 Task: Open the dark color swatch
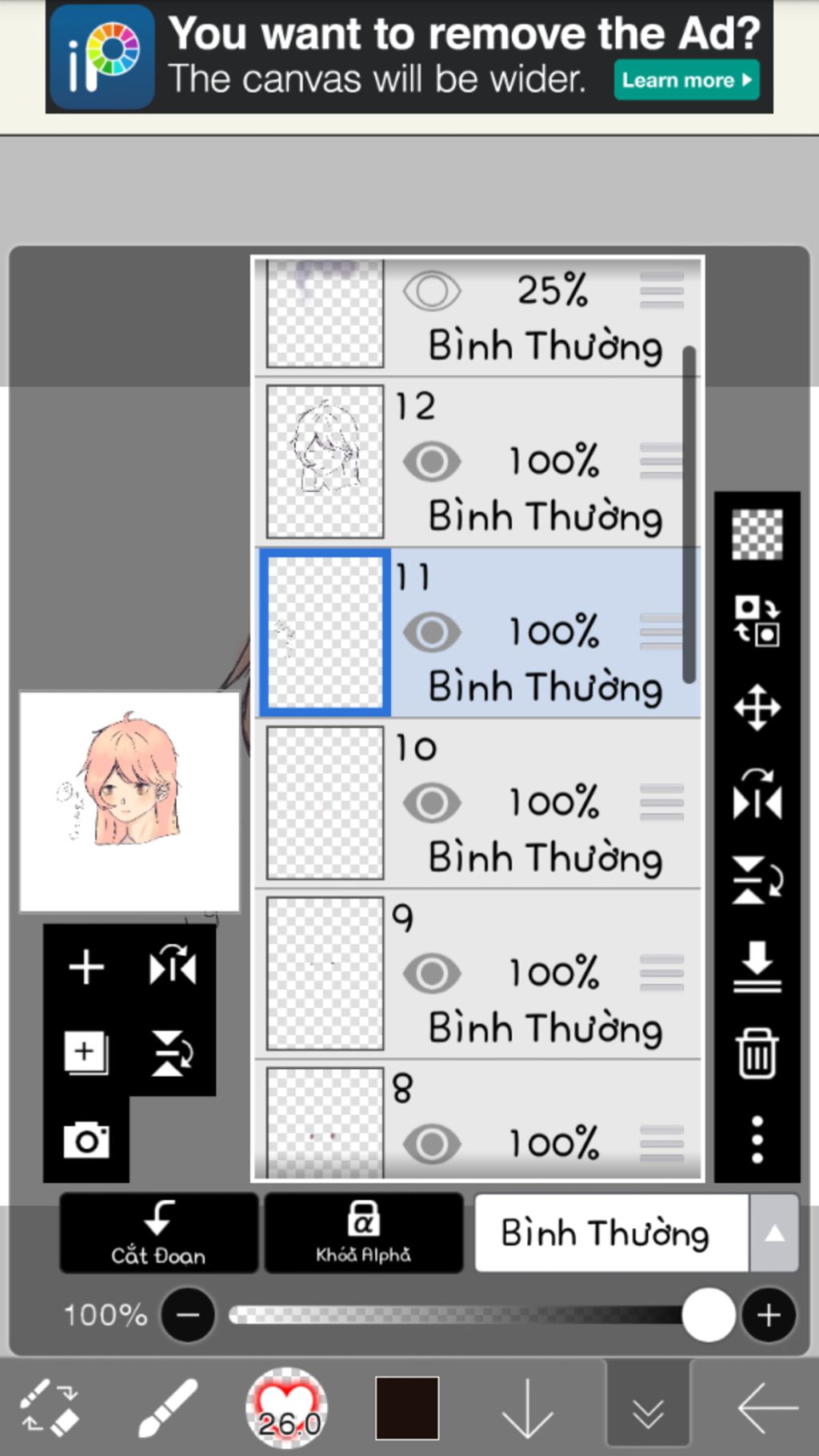click(407, 1408)
